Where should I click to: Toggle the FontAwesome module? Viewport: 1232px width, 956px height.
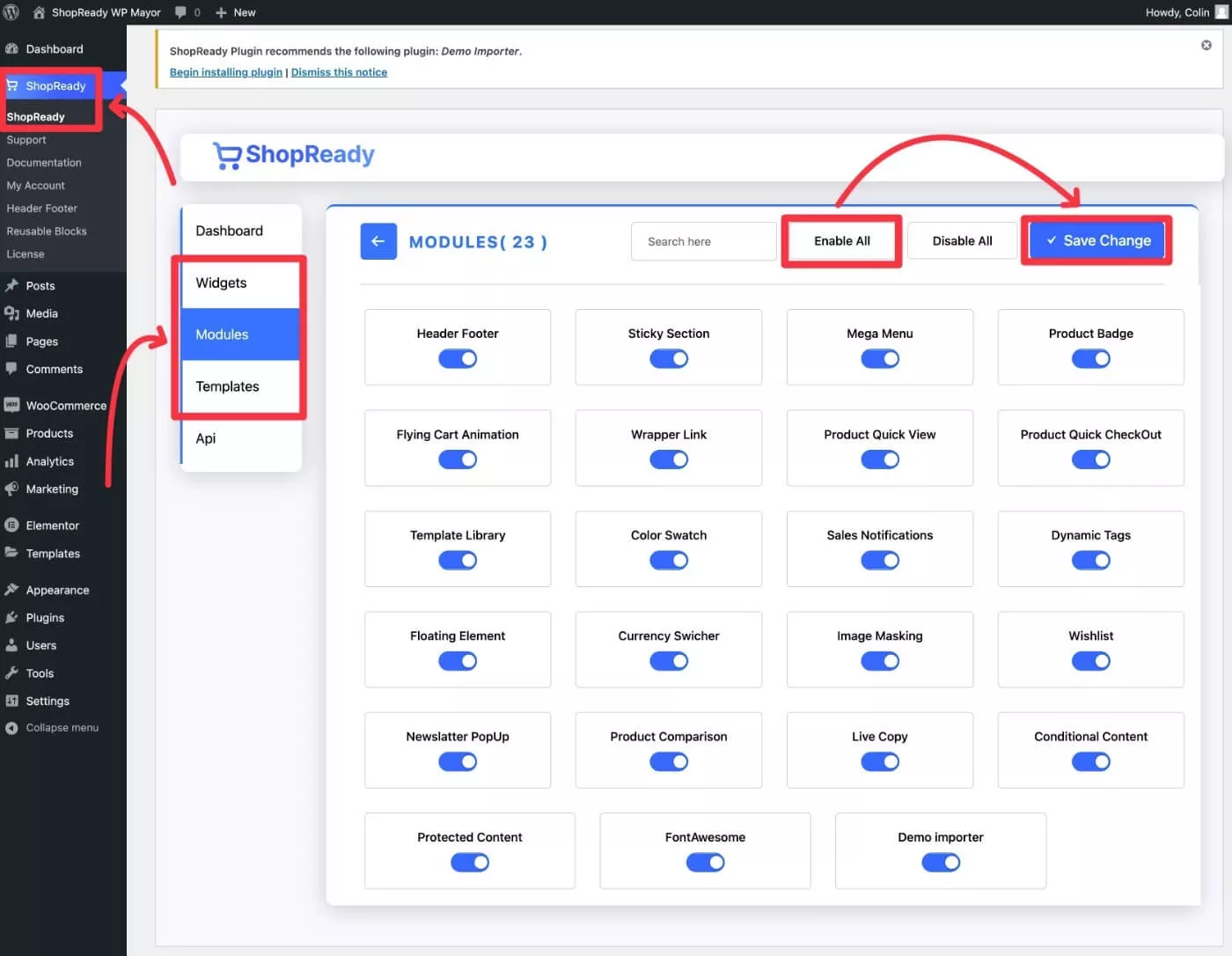[705, 863]
